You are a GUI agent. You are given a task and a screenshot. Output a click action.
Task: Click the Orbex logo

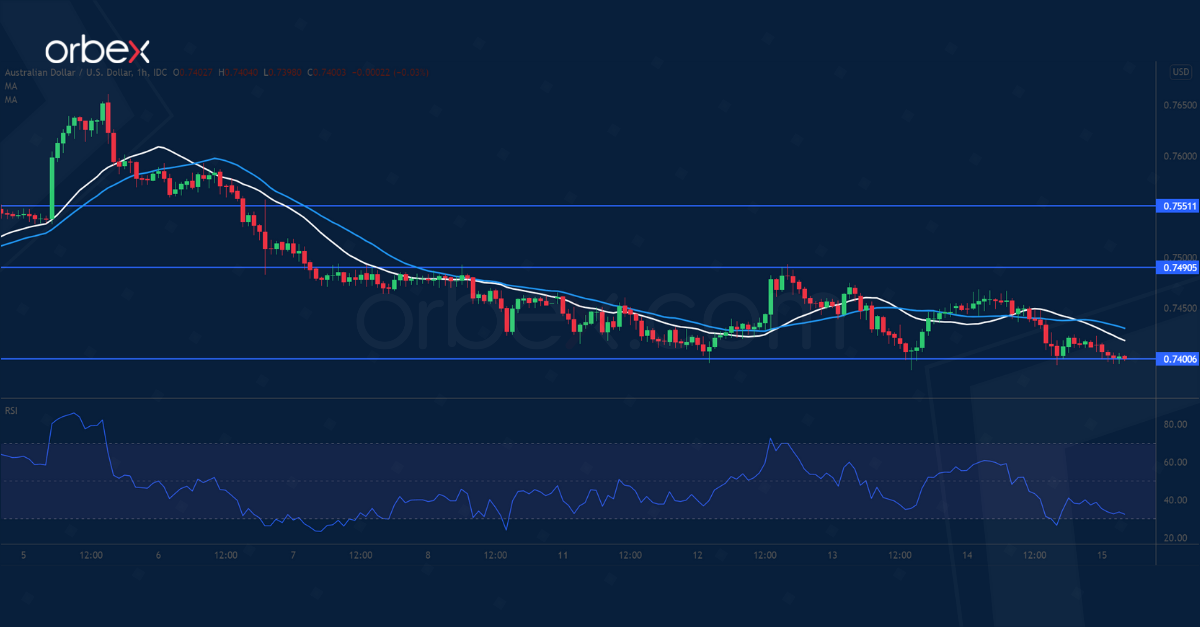[x=97, y=50]
